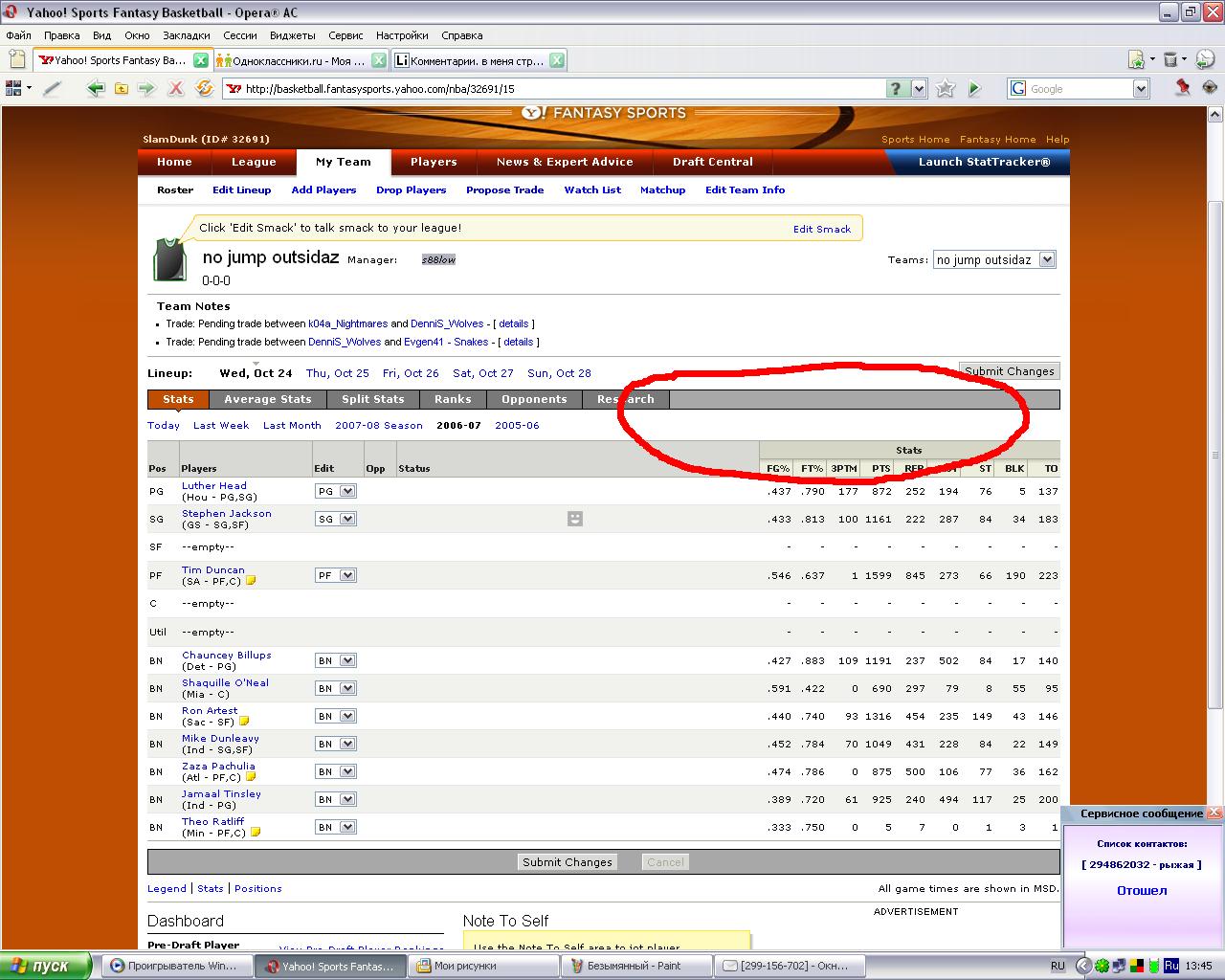The image size is (1225, 980).
Task: Click the k04a_Nightmares team link
Action: [347, 323]
